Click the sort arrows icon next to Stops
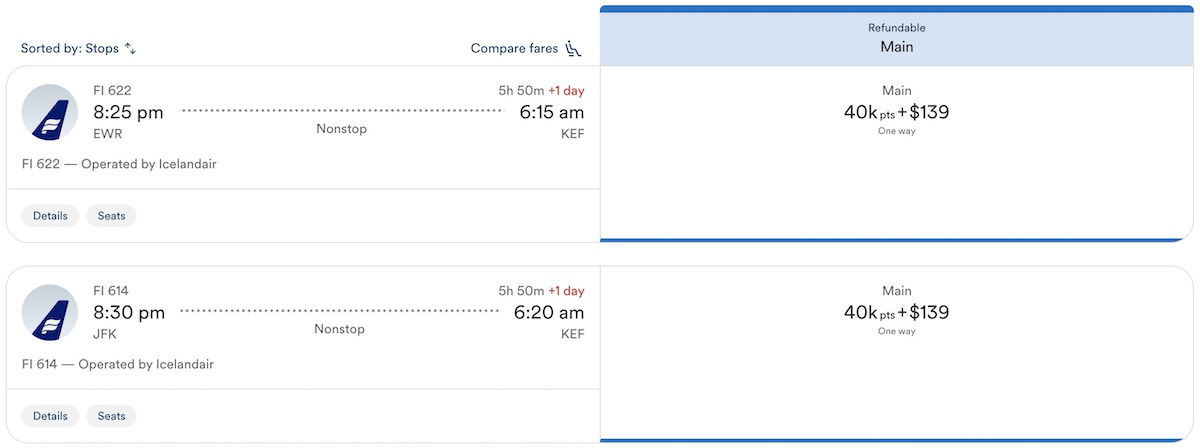 point(130,48)
